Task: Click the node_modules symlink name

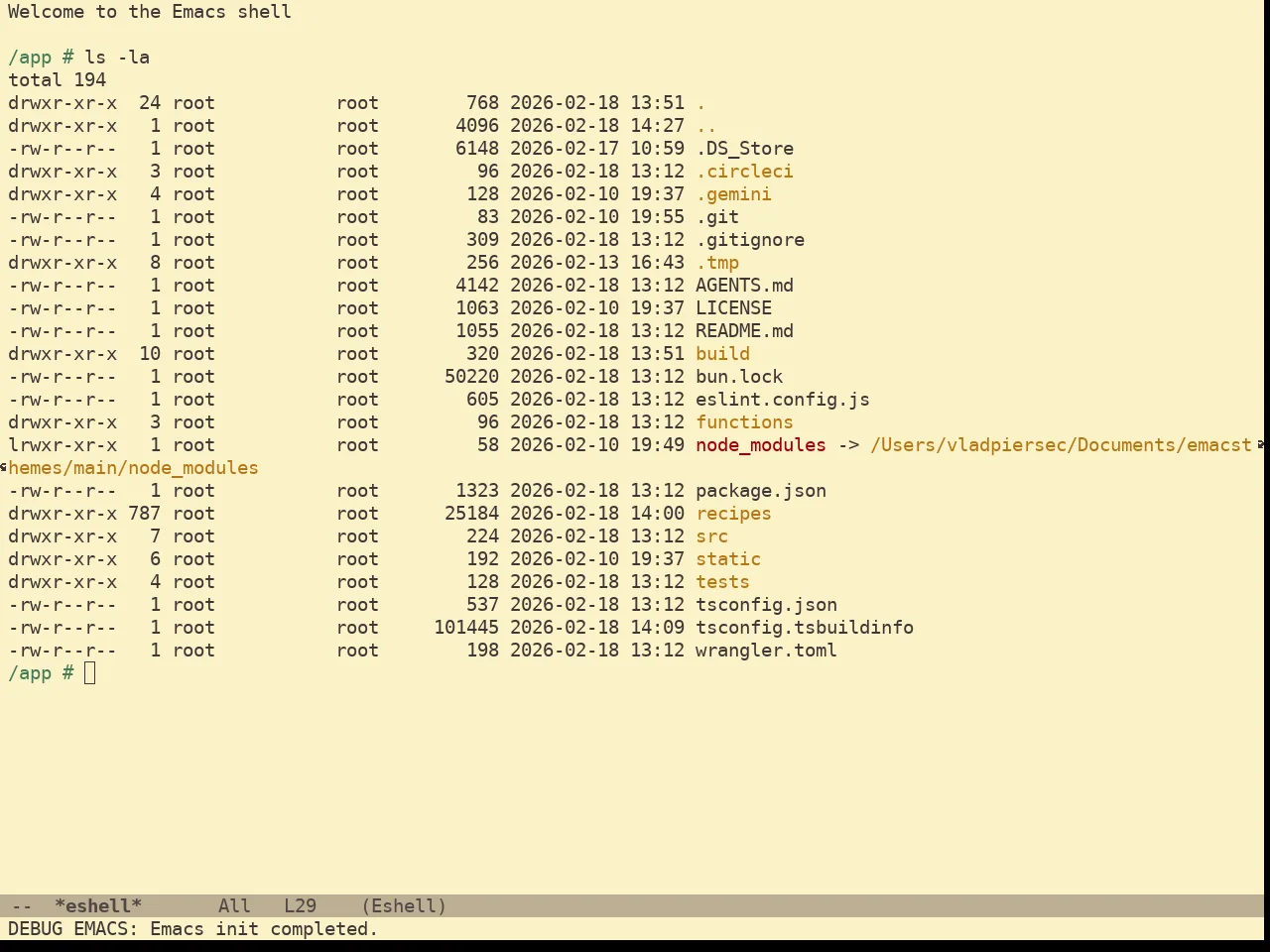Action: coord(761,445)
